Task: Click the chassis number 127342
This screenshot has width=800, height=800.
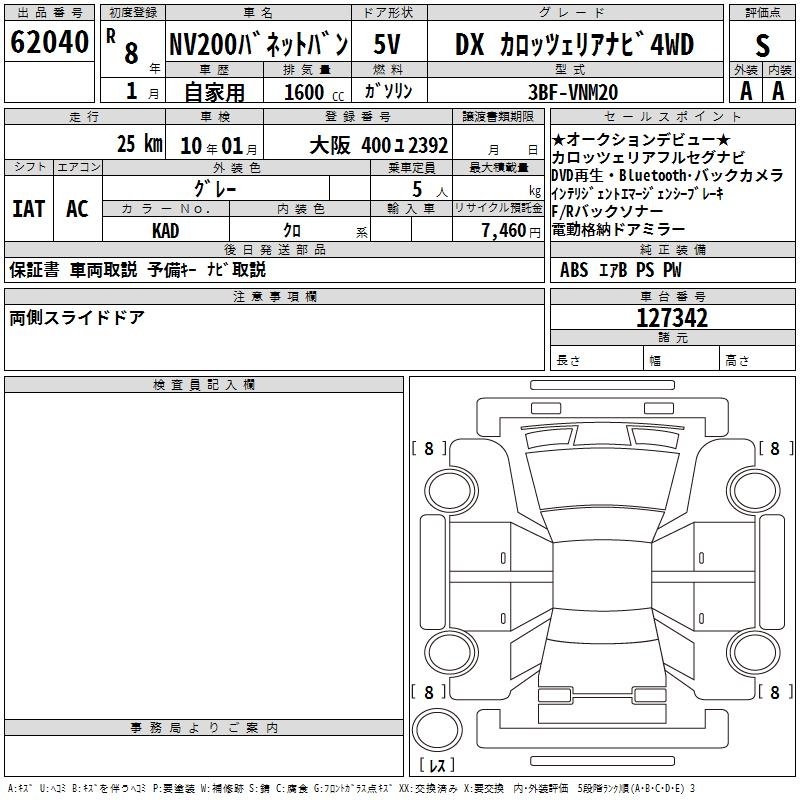Action: (672, 318)
